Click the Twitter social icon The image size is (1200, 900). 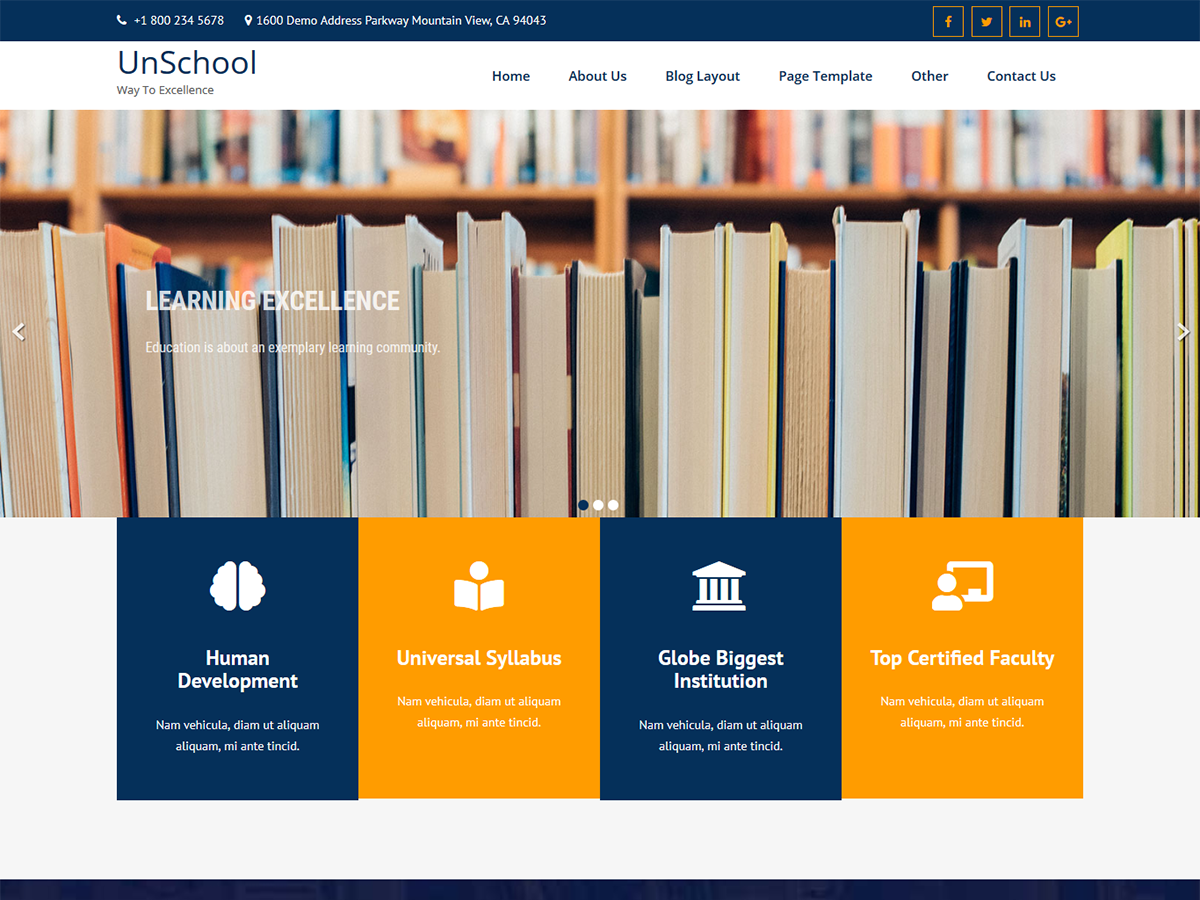(x=986, y=21)
